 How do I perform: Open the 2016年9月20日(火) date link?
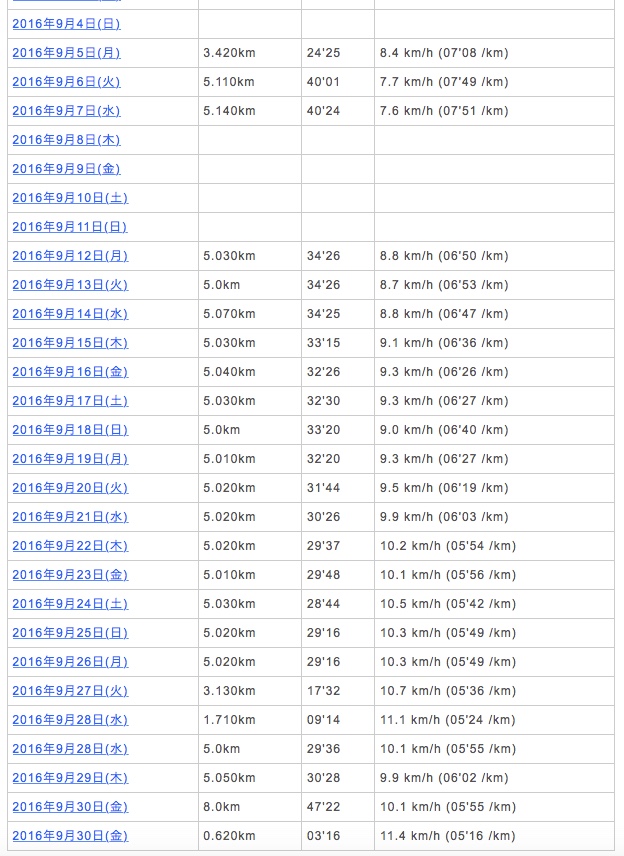coord(70,488)
